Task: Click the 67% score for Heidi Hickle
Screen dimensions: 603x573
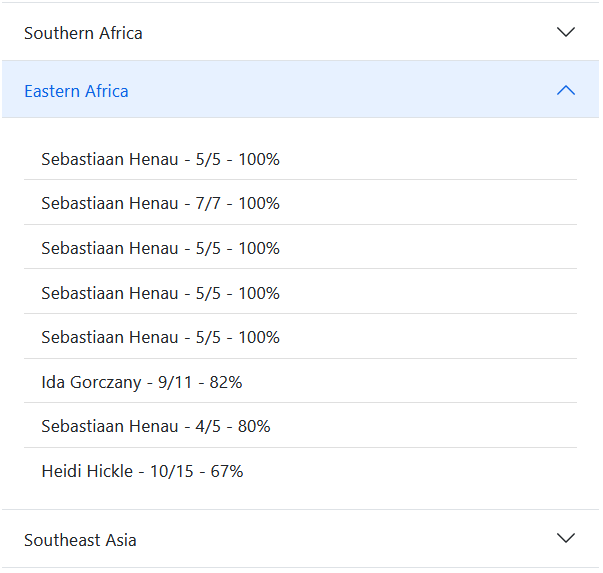Action: point(227,471)
